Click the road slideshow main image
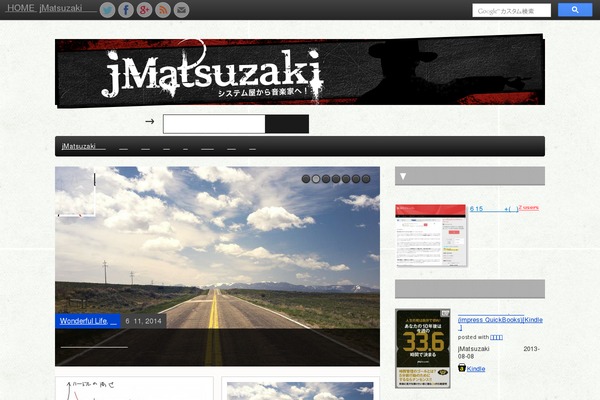 point(217,266)
